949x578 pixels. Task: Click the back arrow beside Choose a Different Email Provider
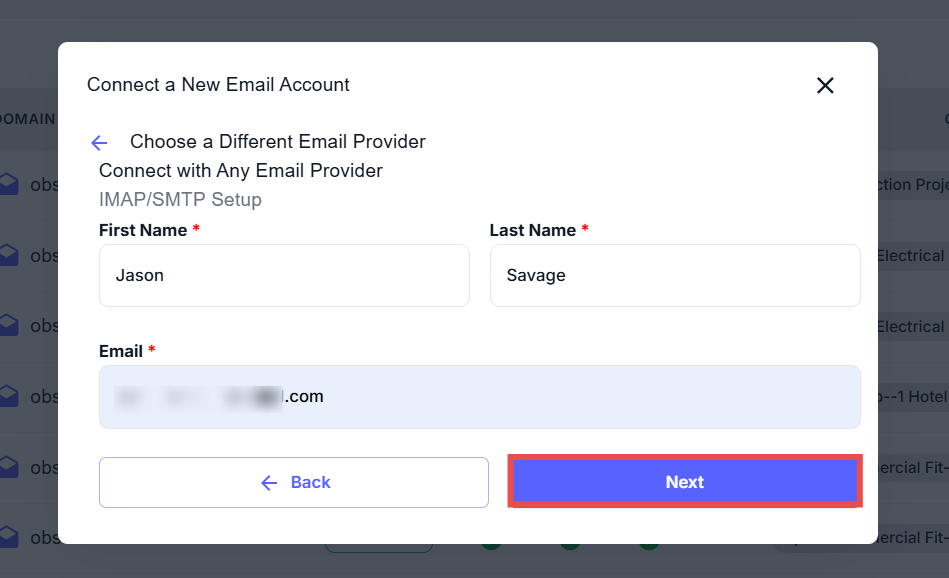point(99,143)
